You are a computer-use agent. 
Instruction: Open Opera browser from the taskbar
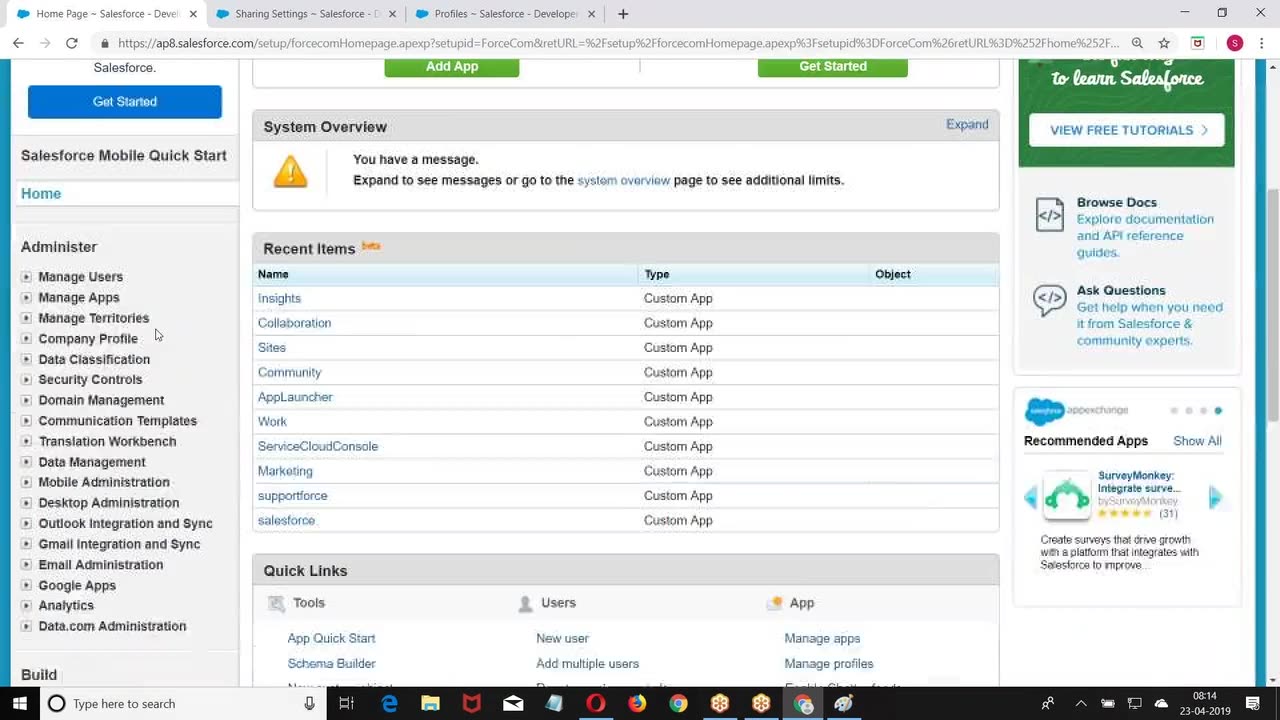pos(596,704)
